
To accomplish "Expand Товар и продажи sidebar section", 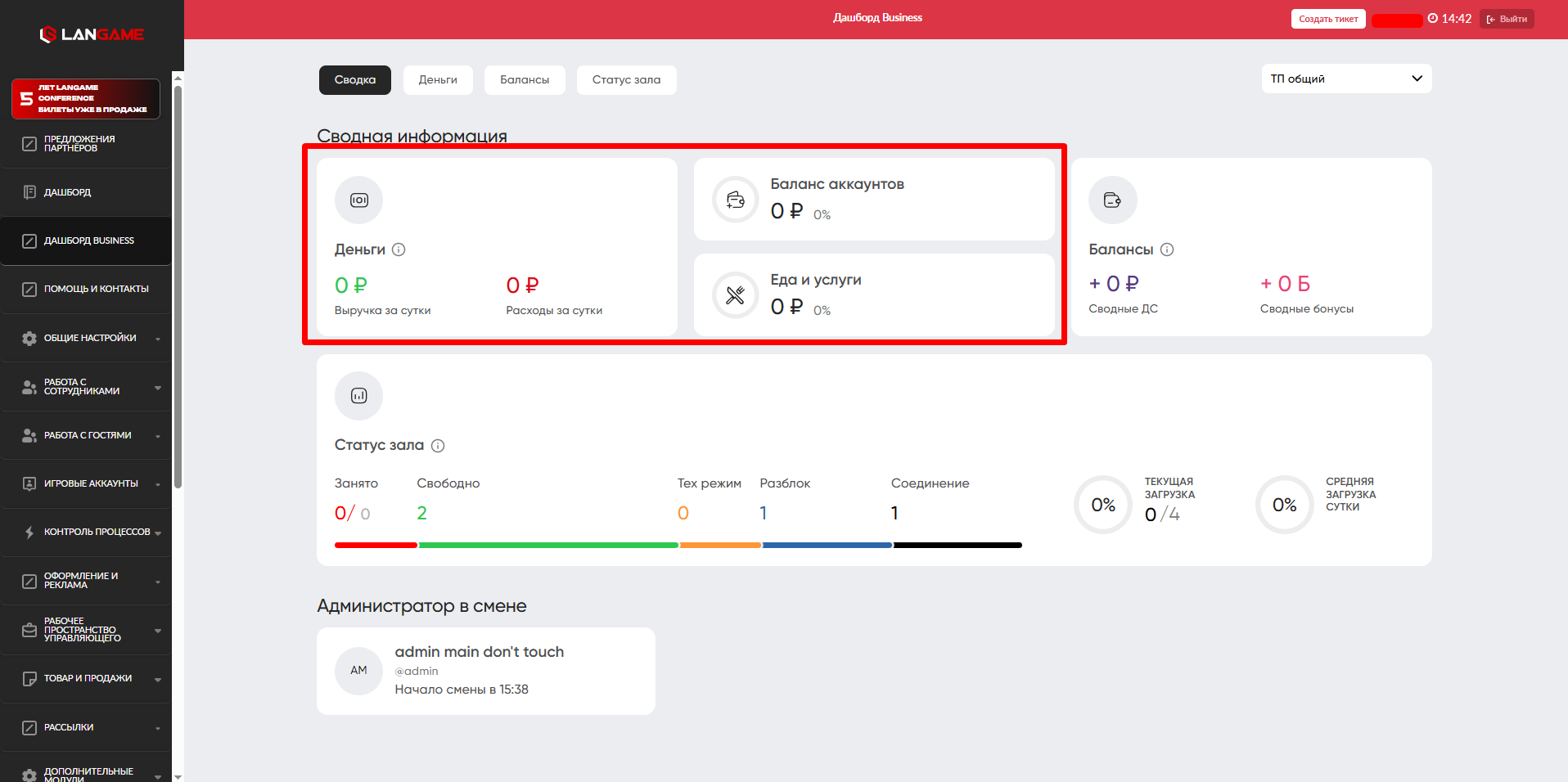I will pos(90,678).
